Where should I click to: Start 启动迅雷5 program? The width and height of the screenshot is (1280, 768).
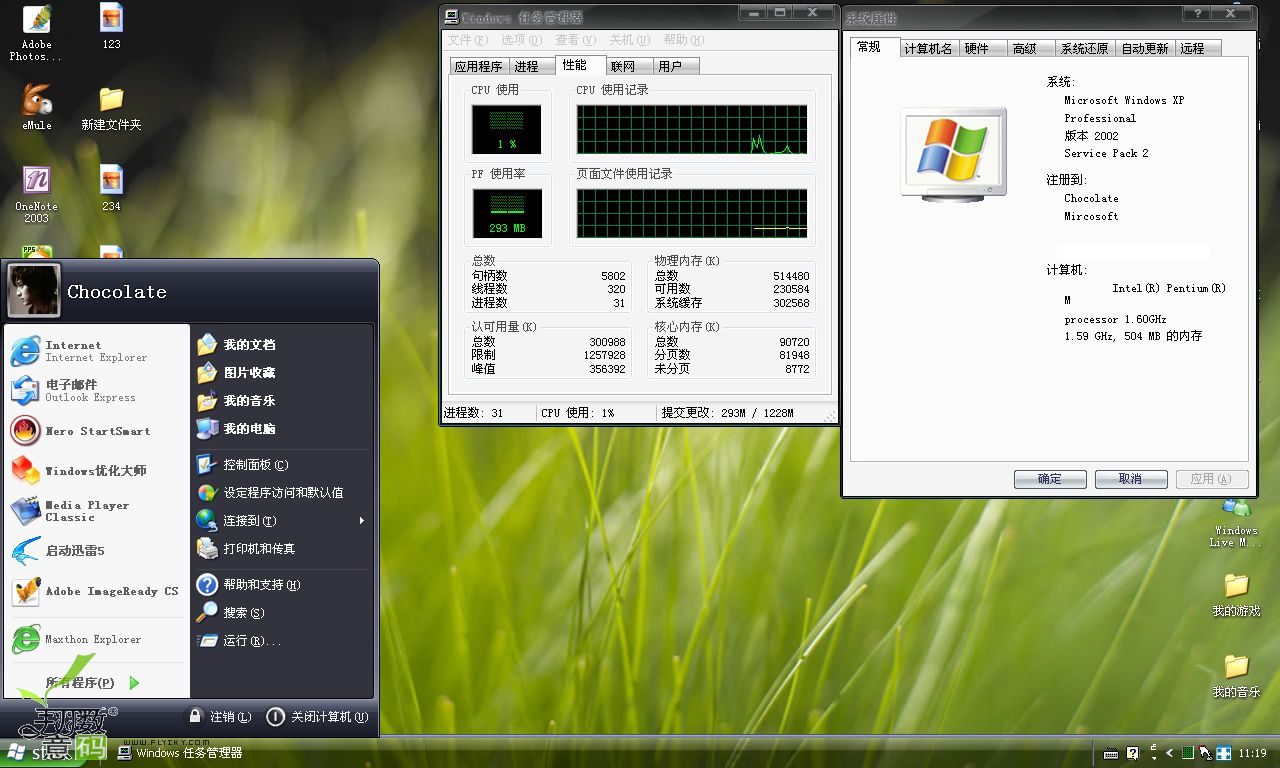click(x=96, y=551)
